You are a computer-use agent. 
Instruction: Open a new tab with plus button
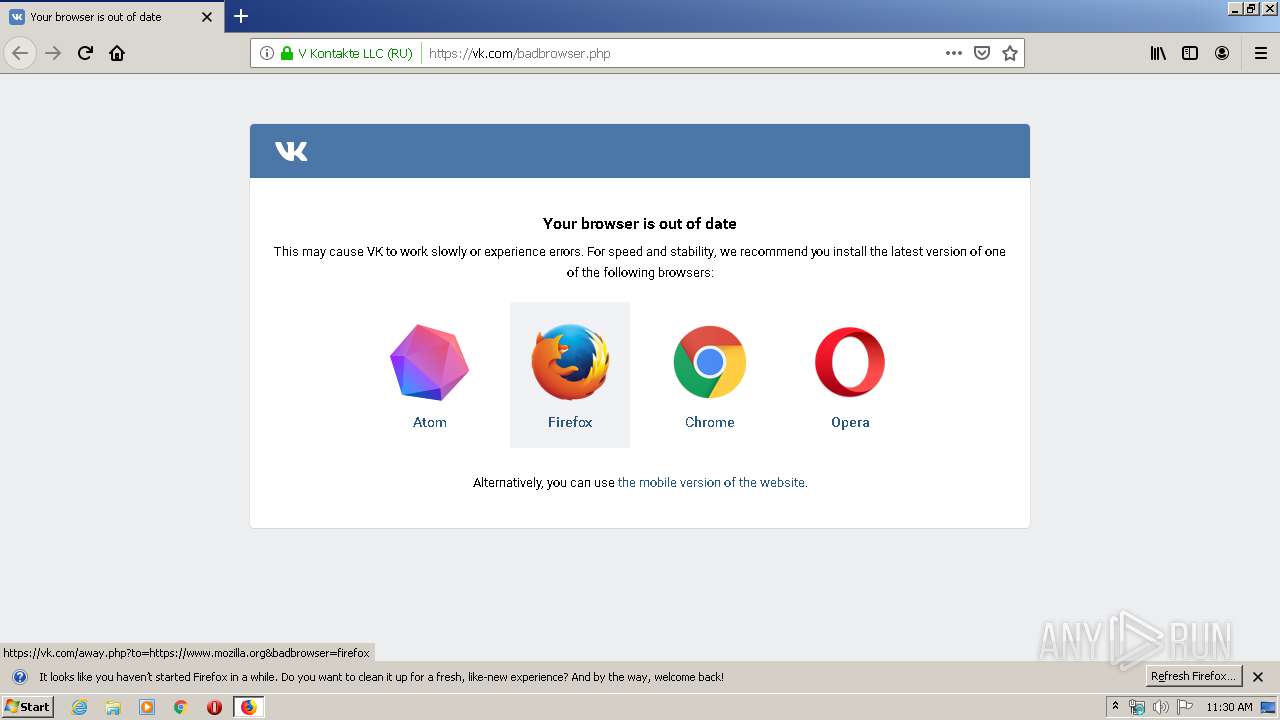241,16
